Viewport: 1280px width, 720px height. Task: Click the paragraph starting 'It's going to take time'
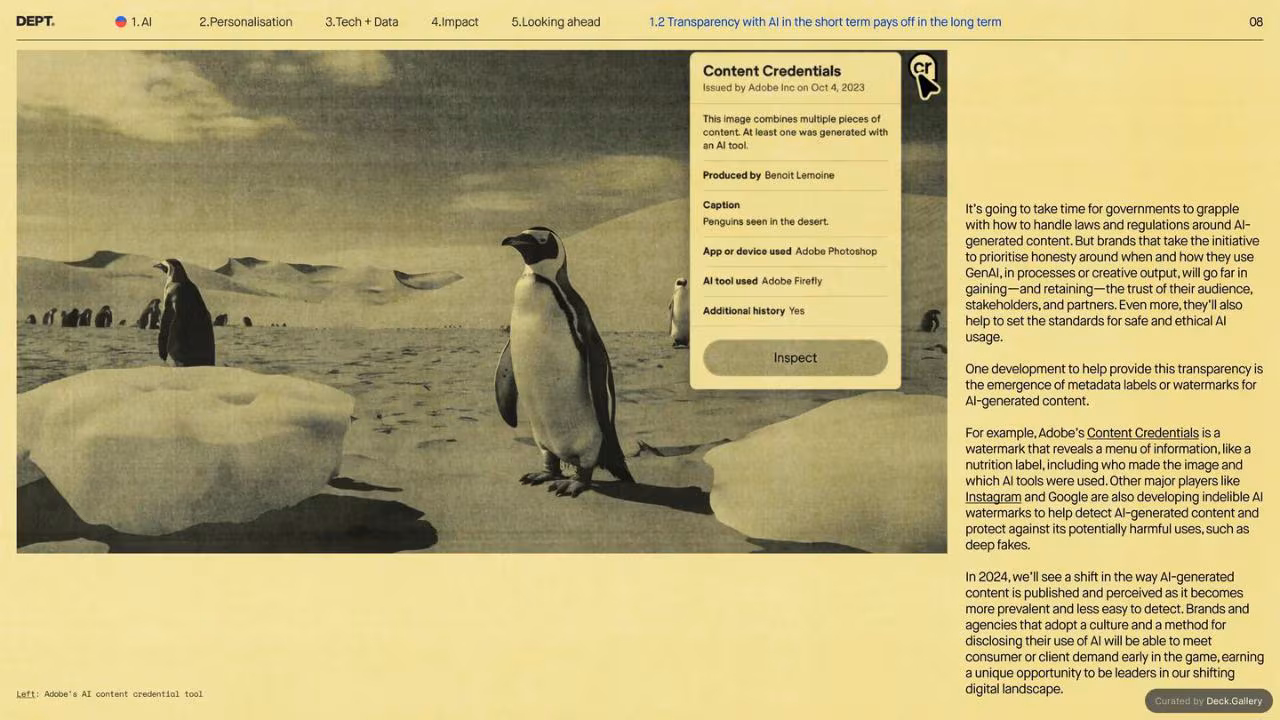pos(1112,273)
